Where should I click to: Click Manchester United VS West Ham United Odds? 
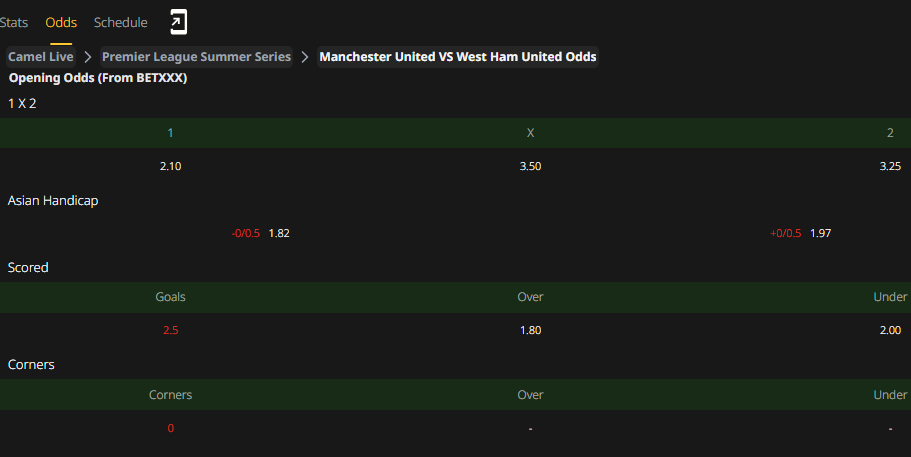point(458,57)
